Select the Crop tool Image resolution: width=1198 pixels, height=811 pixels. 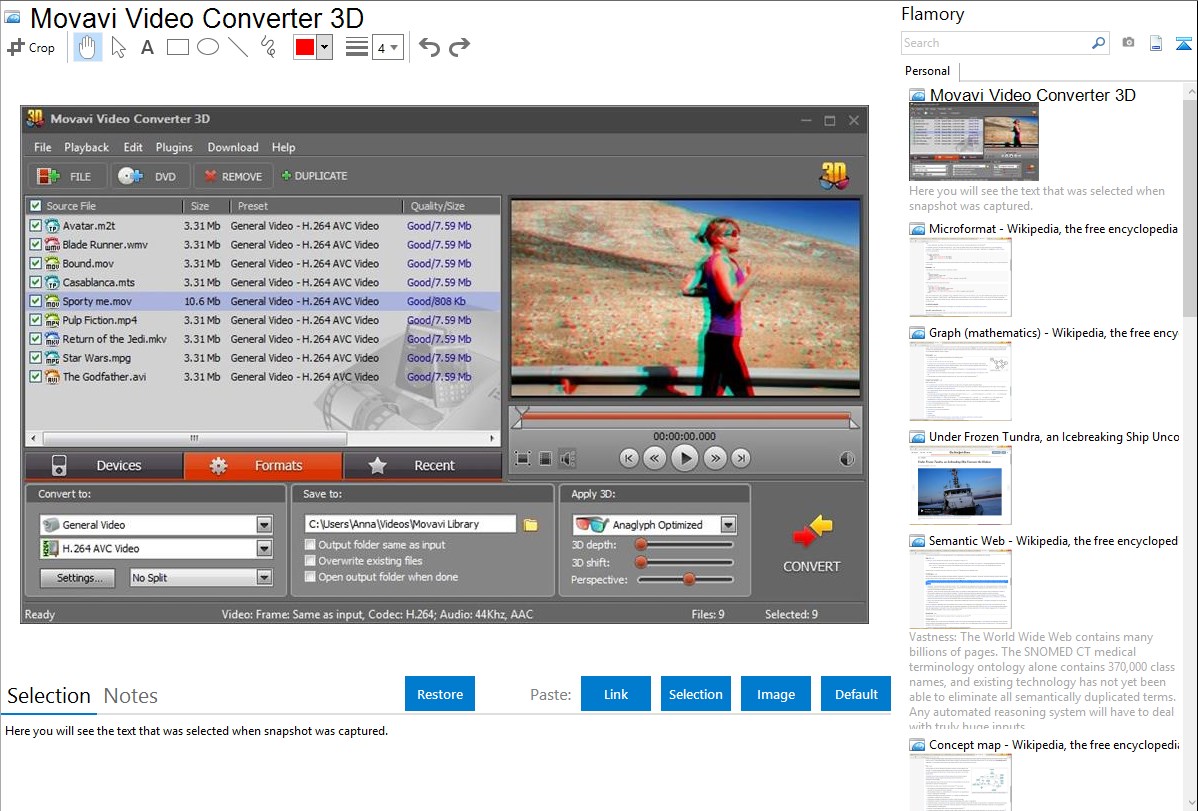[31, 47]
